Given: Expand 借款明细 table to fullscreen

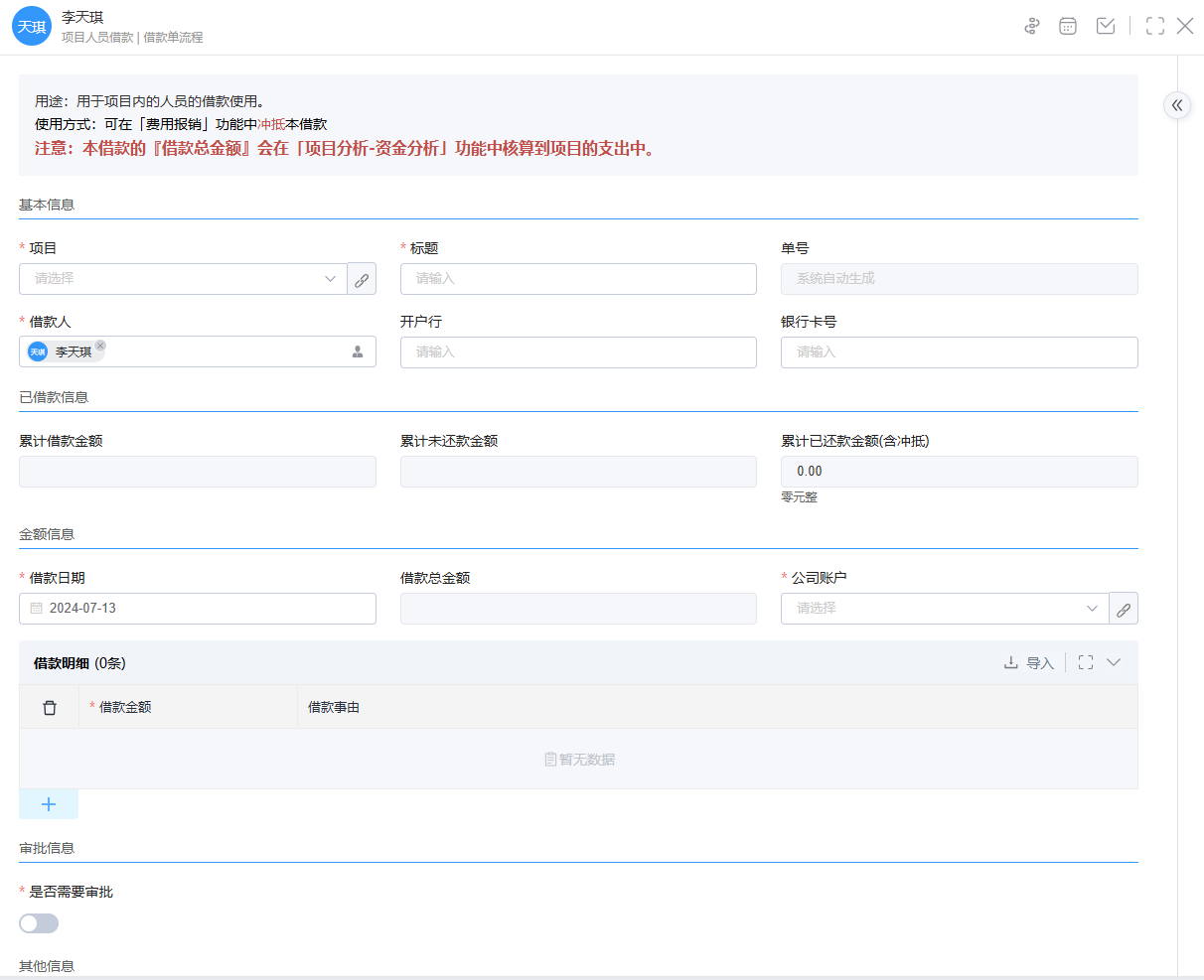Looking at the screenshot, I should pyautogui.click(x=1086, y=663).
